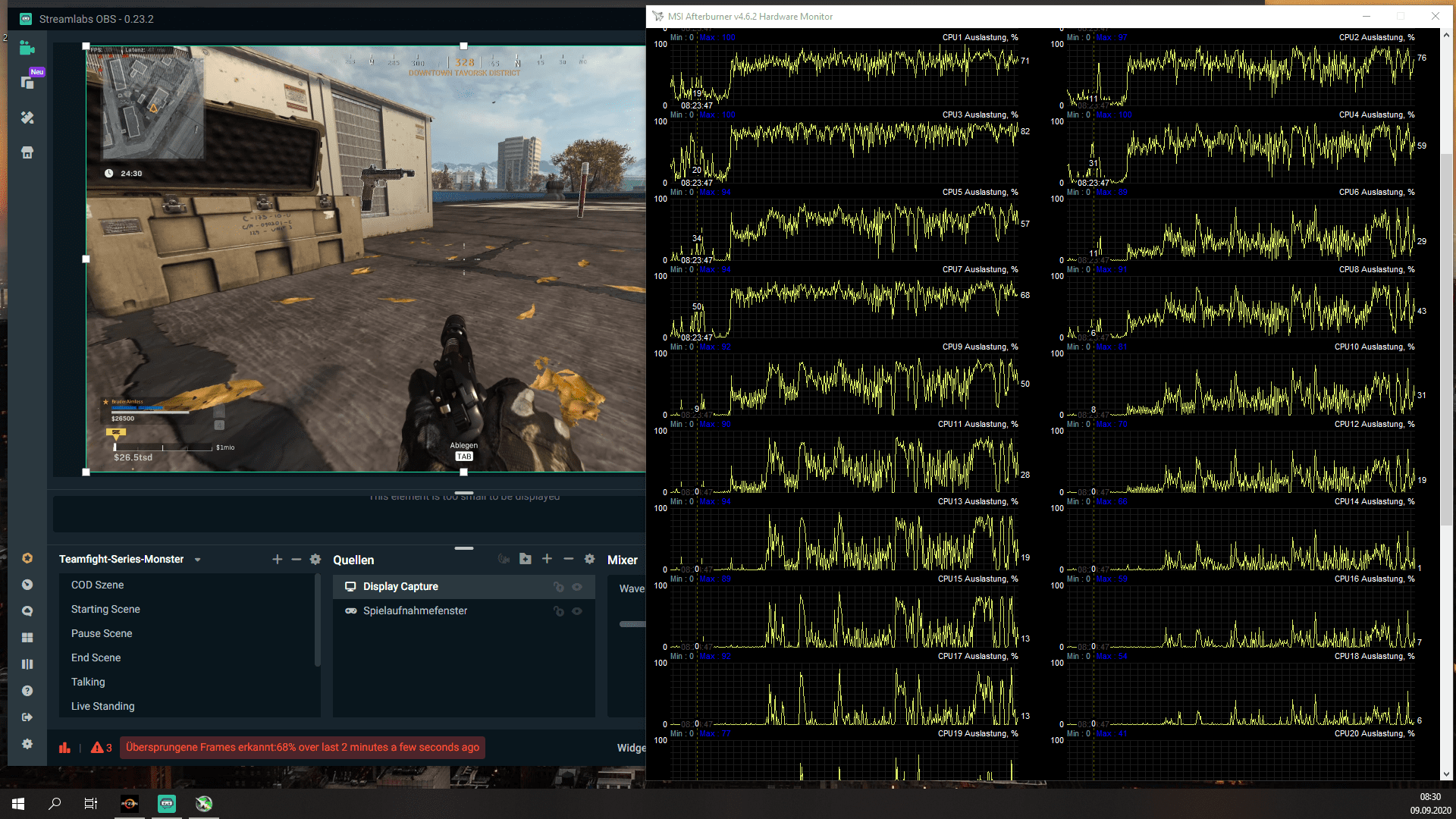Image resolution: width=1456 pixels, height=819 pixels.
Task: Open Windows Task View in taskbar
Action: tap(91, 804)
